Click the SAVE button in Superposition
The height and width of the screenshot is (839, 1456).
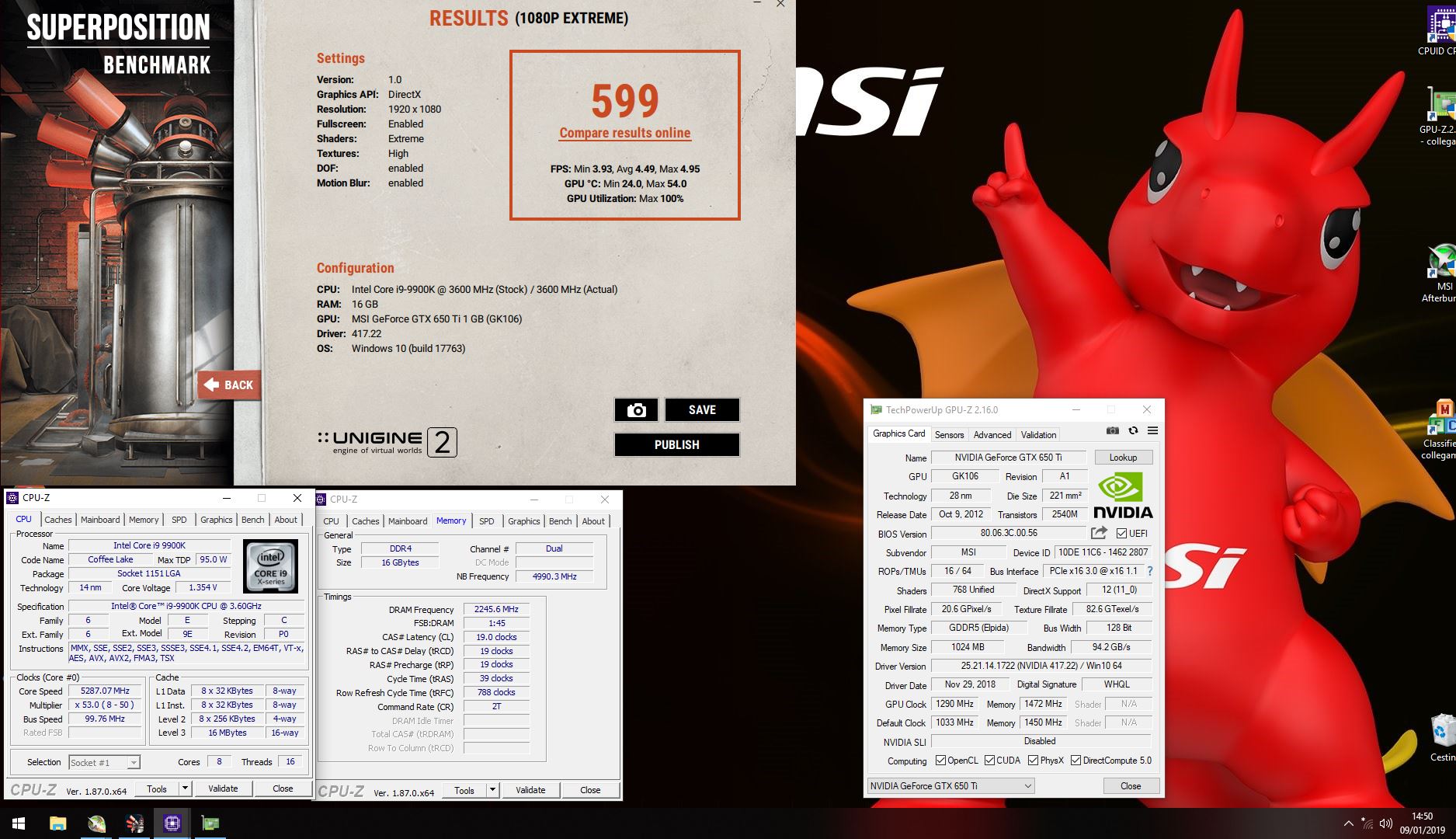pos(702,409)
